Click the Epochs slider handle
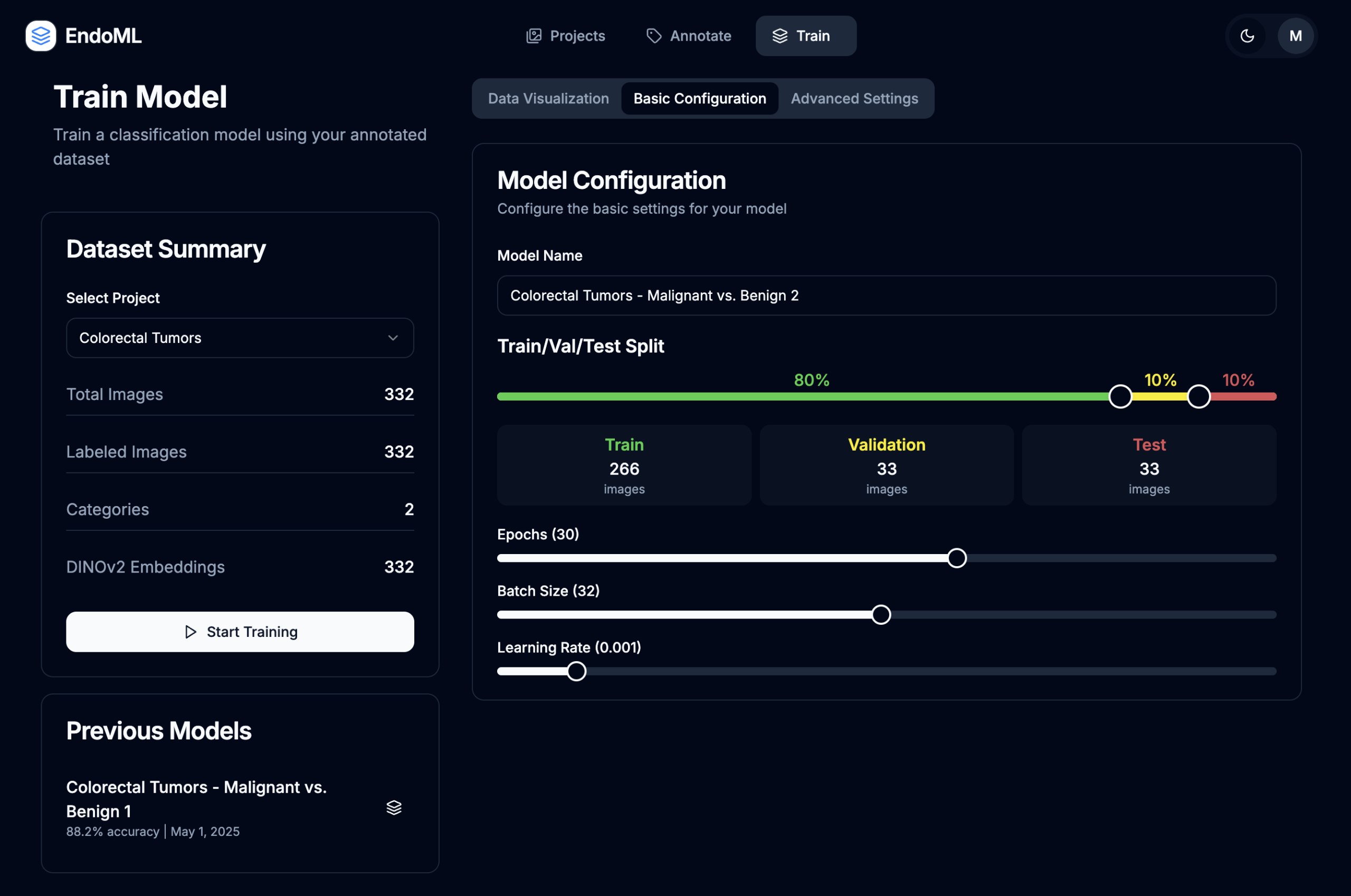Image resolution: width=1351 pixels, height=896 pixels. pyautogui.click(x=957, y=558)
